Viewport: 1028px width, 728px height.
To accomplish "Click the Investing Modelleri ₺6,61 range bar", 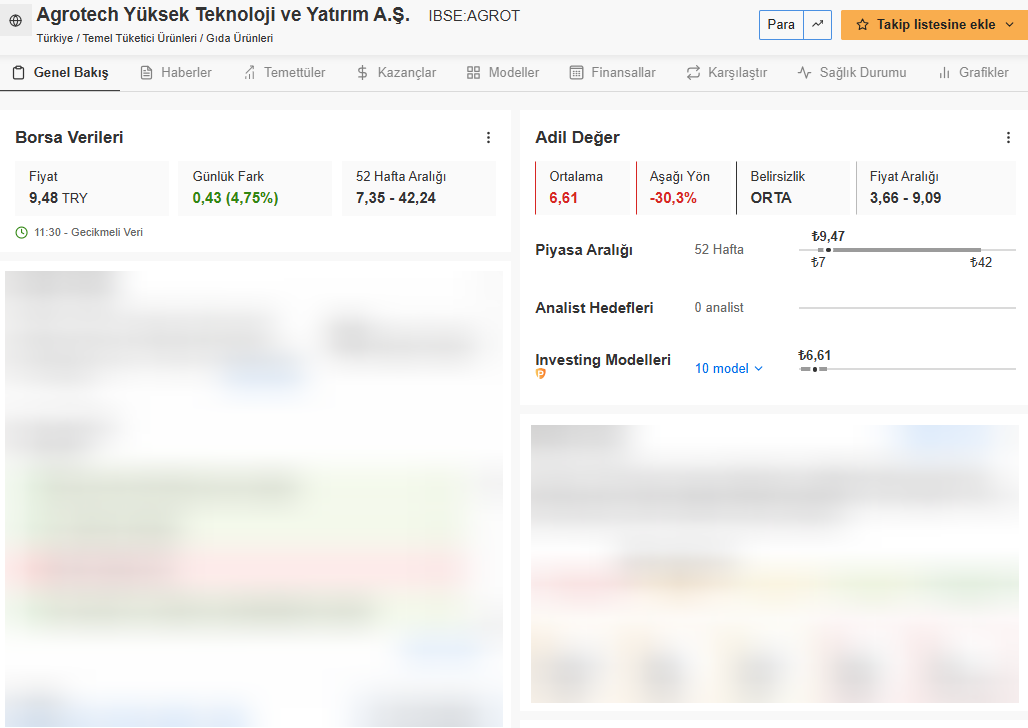I will click(907, 369).
